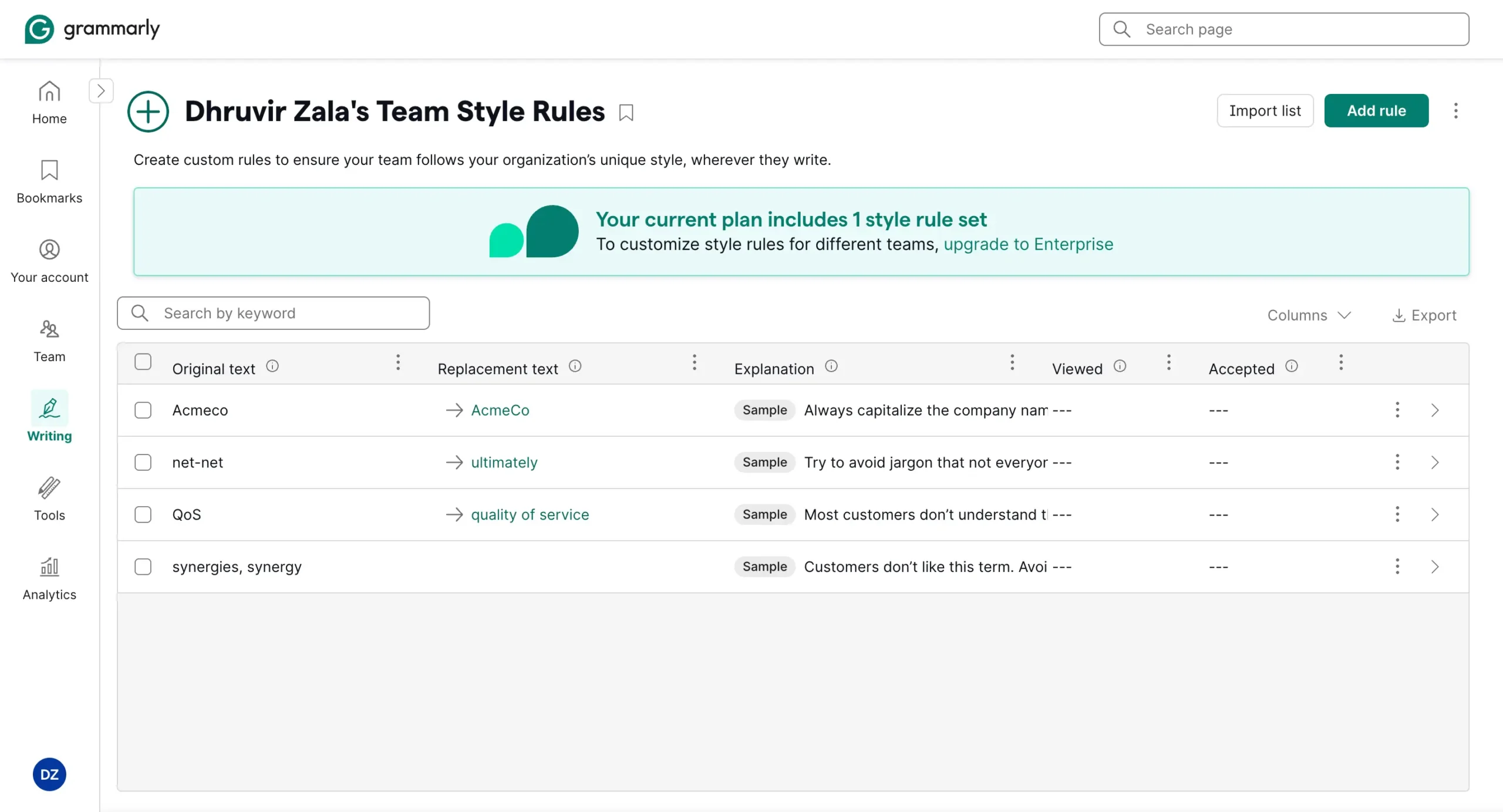Select the Writing sidebar item
The height and width of the screenshot is (812, 1503).
[x=49, y=418]
